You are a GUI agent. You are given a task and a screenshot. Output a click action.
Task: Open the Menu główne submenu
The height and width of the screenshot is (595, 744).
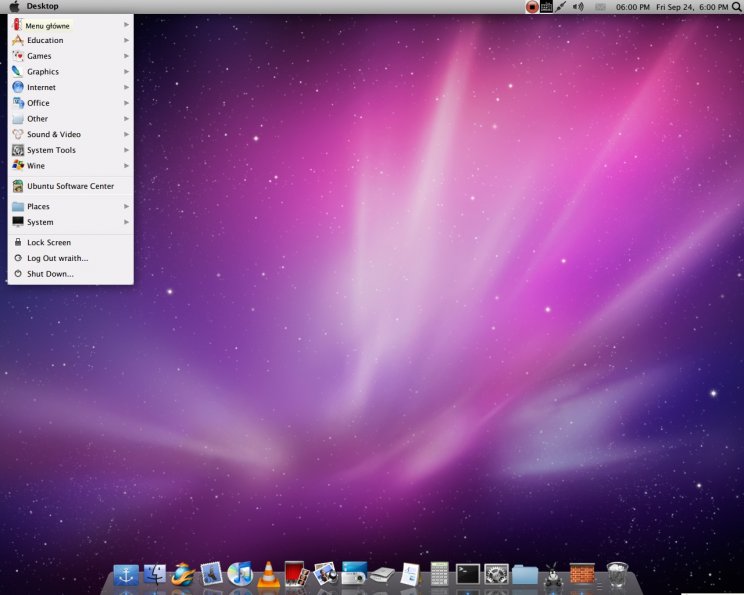point(71,25)
